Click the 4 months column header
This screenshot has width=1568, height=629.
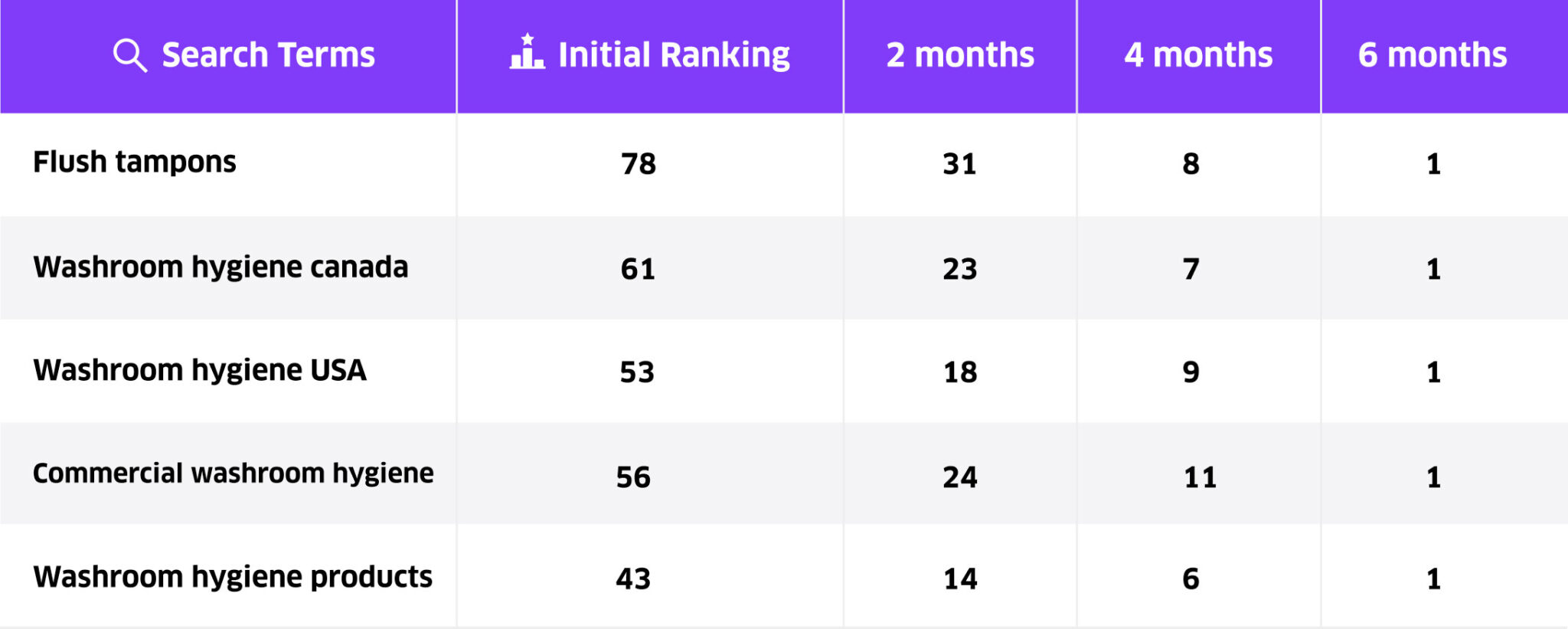point(1198,56)
